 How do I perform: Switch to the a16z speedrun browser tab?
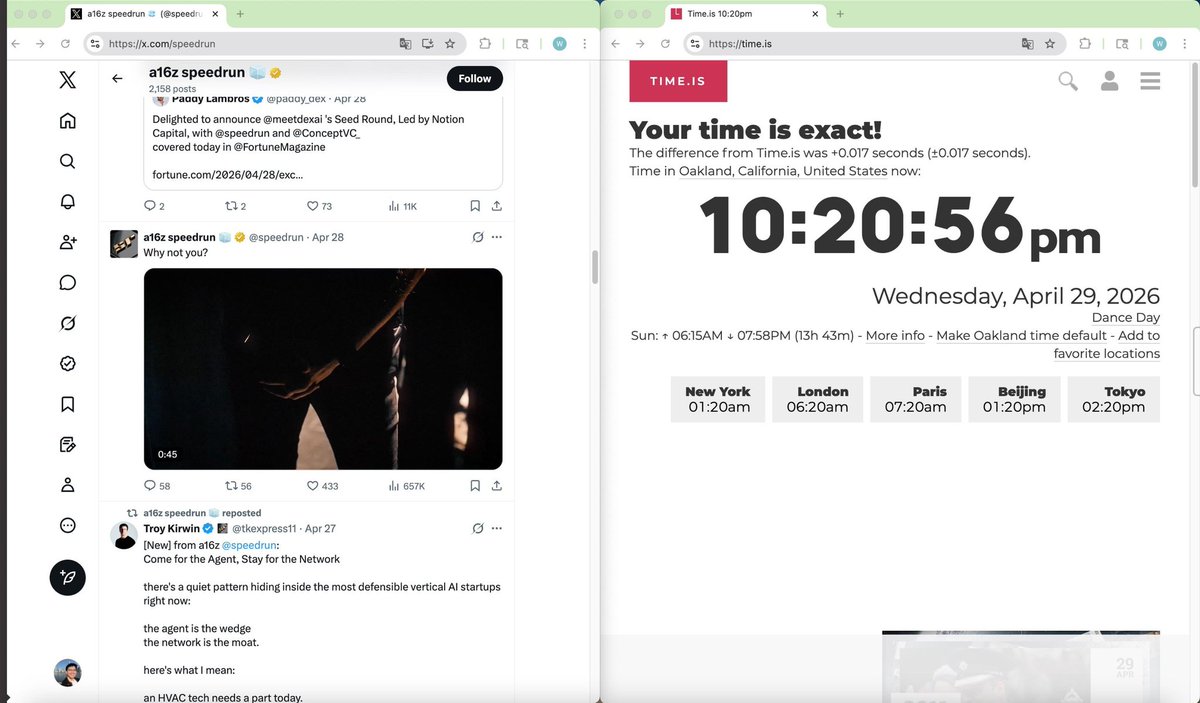pyautogui.click(x=145, y=14)
